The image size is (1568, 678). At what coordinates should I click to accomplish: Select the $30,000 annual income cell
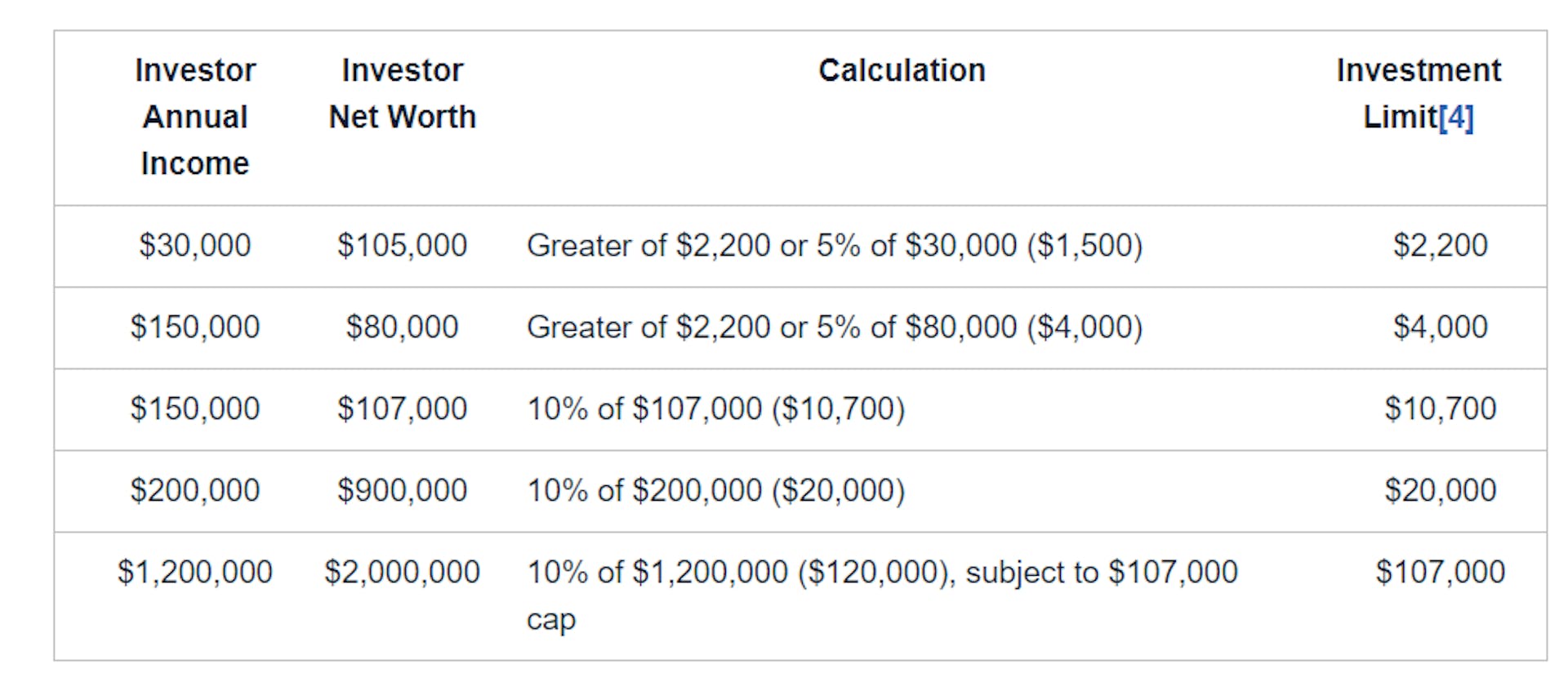[x=195, y=245]
